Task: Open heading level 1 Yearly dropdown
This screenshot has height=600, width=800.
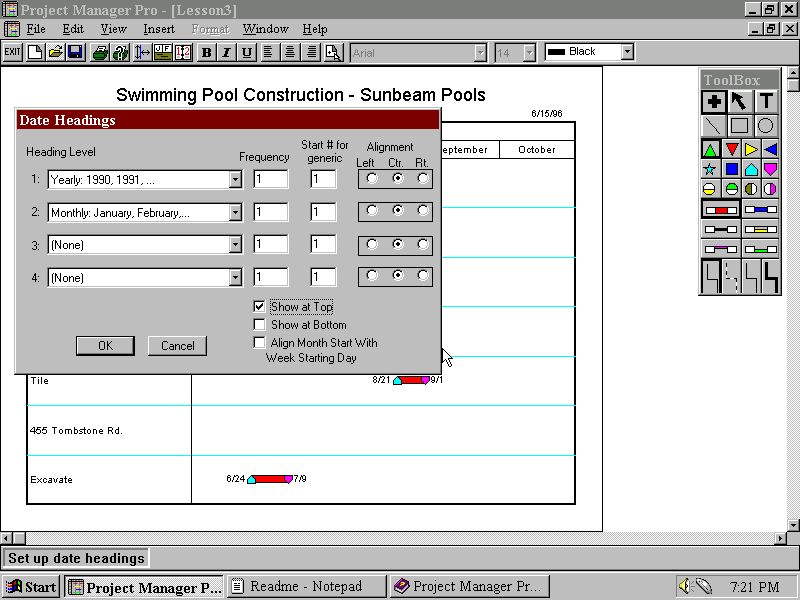Action: click(235, 180)
